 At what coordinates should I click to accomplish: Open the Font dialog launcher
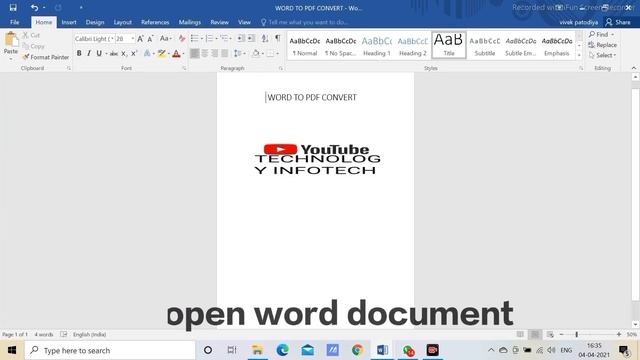coord(184,68)
